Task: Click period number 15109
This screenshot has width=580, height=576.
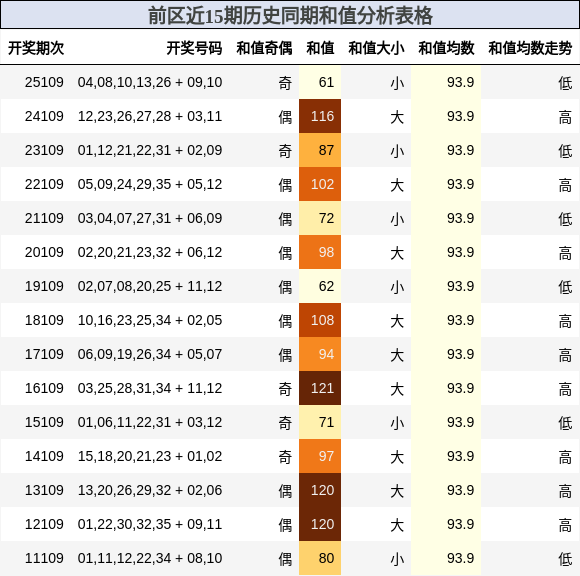Action: tap(44, 422)
